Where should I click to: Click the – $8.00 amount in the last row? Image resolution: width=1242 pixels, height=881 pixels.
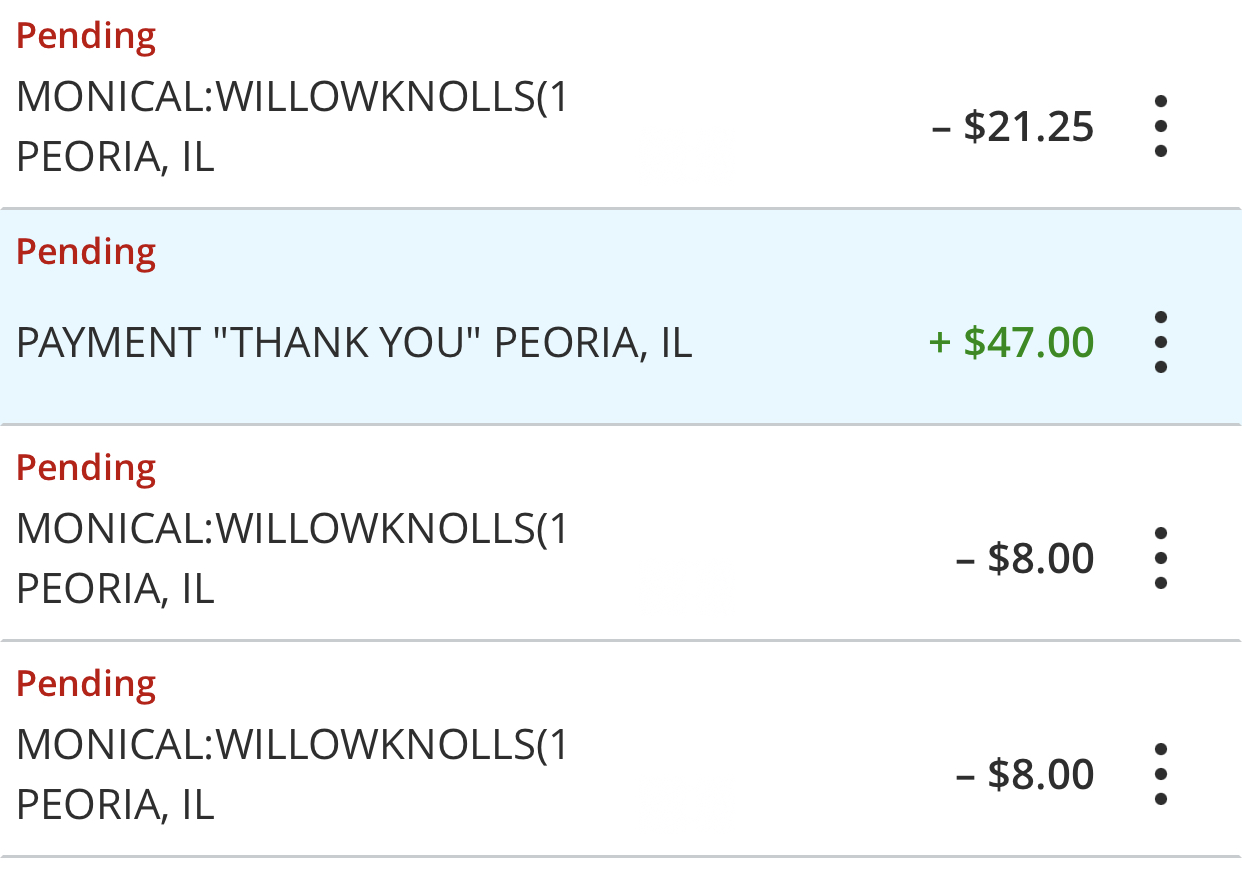(1025, 774)
